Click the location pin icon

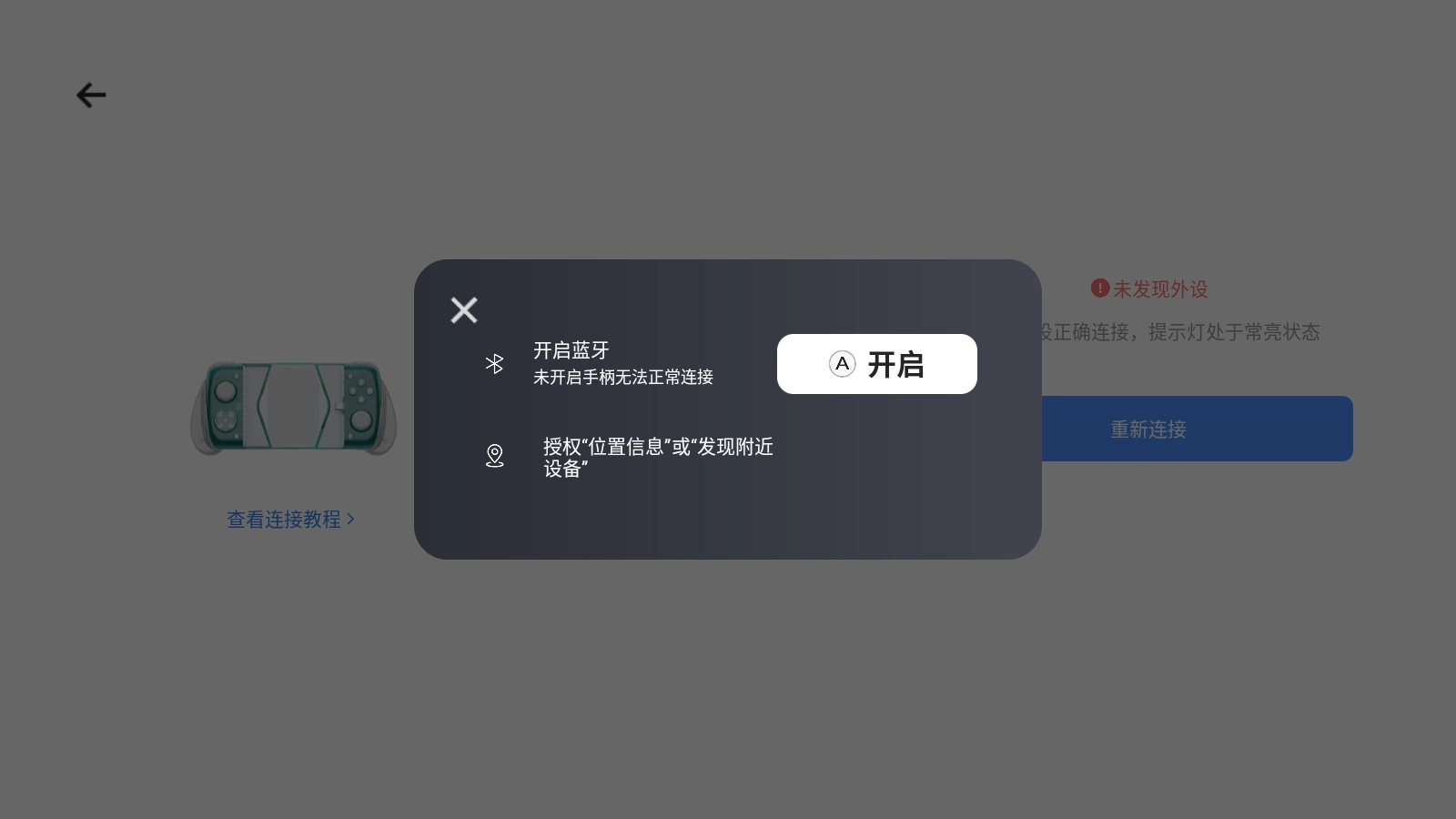tap(494, 455)
